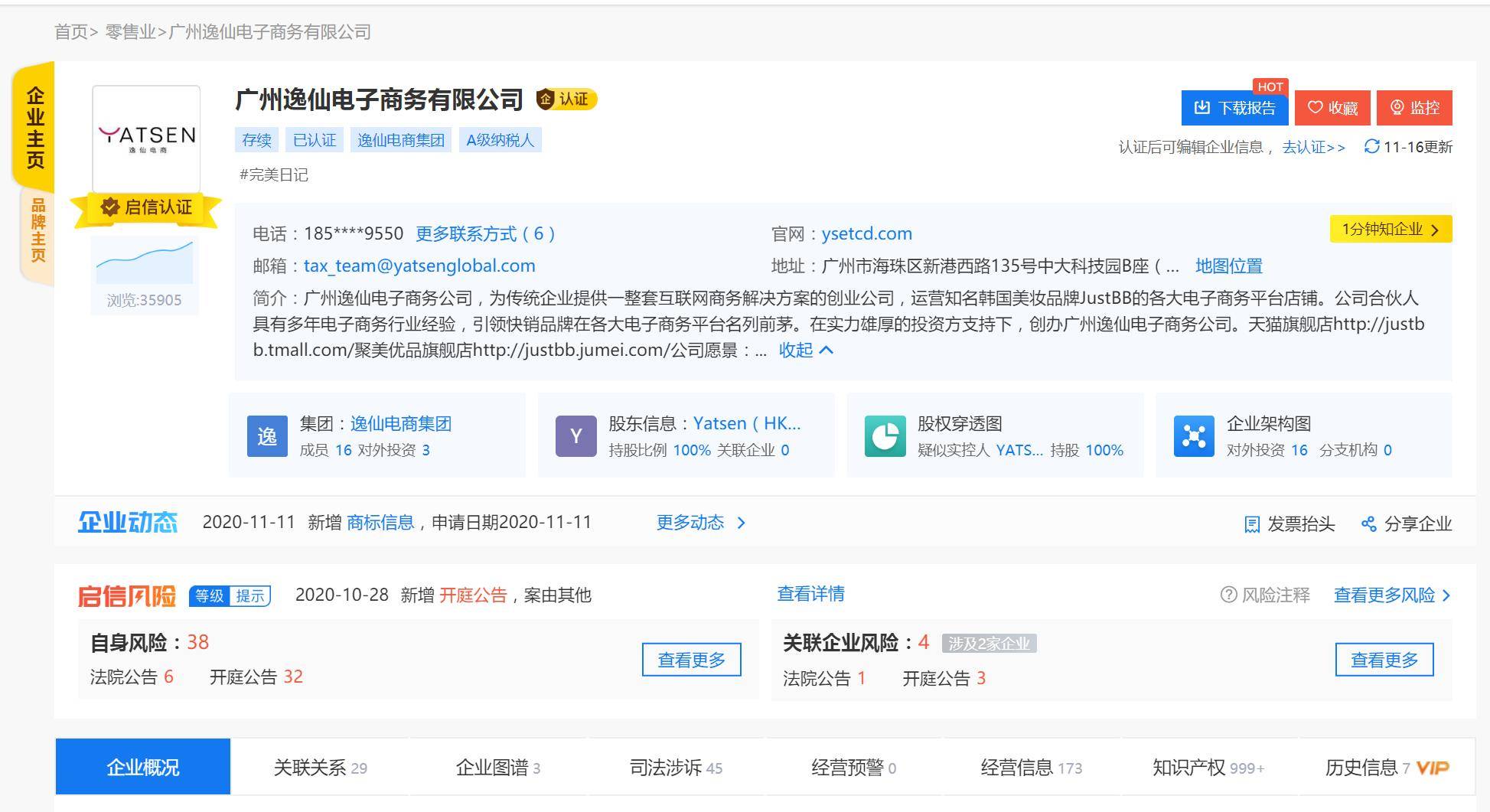Click 疑似实控人 YATS... link
1490x812 pixels.
tap(1019, 450)
